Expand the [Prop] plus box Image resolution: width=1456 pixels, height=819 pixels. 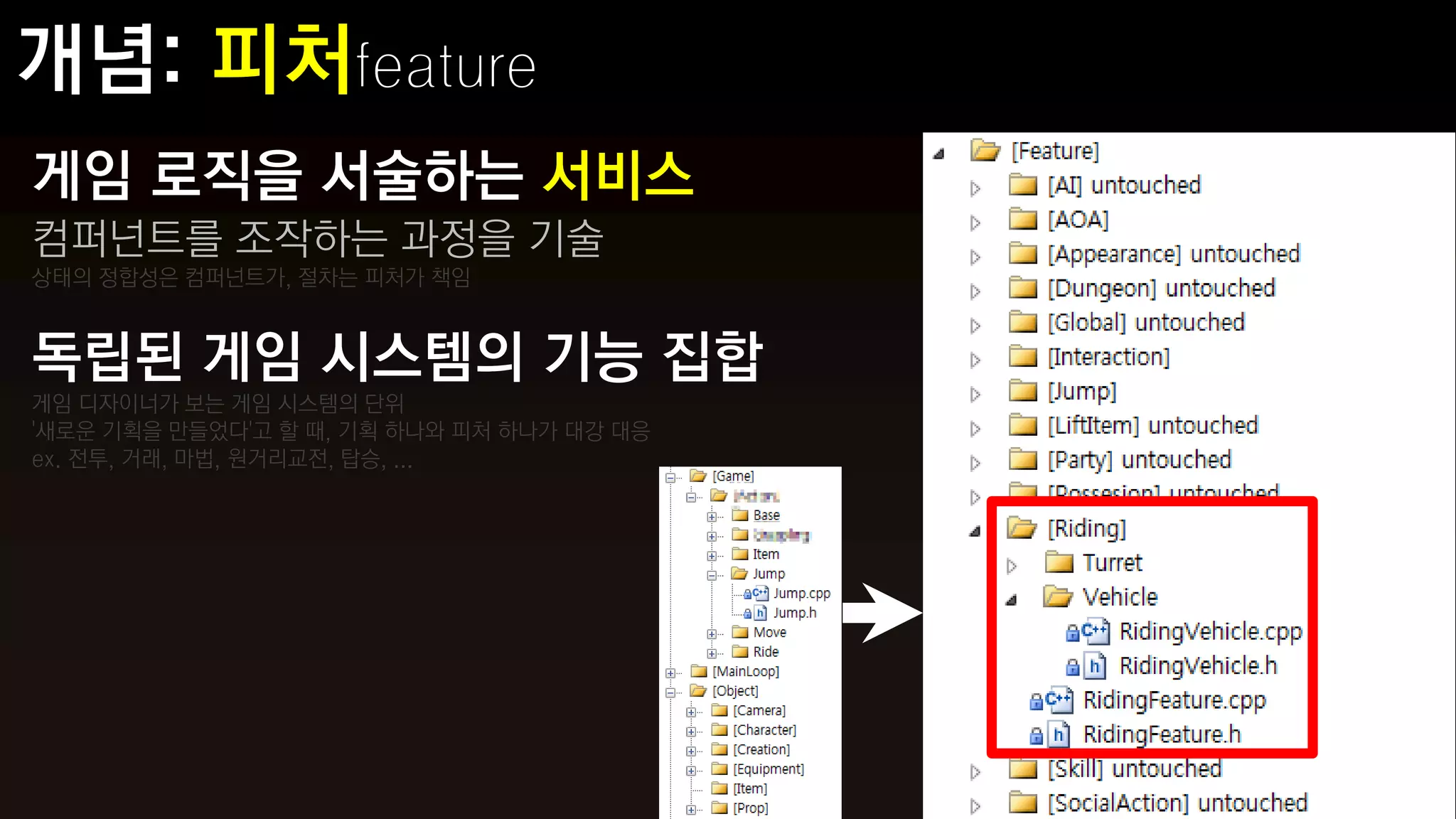(690, 810)
